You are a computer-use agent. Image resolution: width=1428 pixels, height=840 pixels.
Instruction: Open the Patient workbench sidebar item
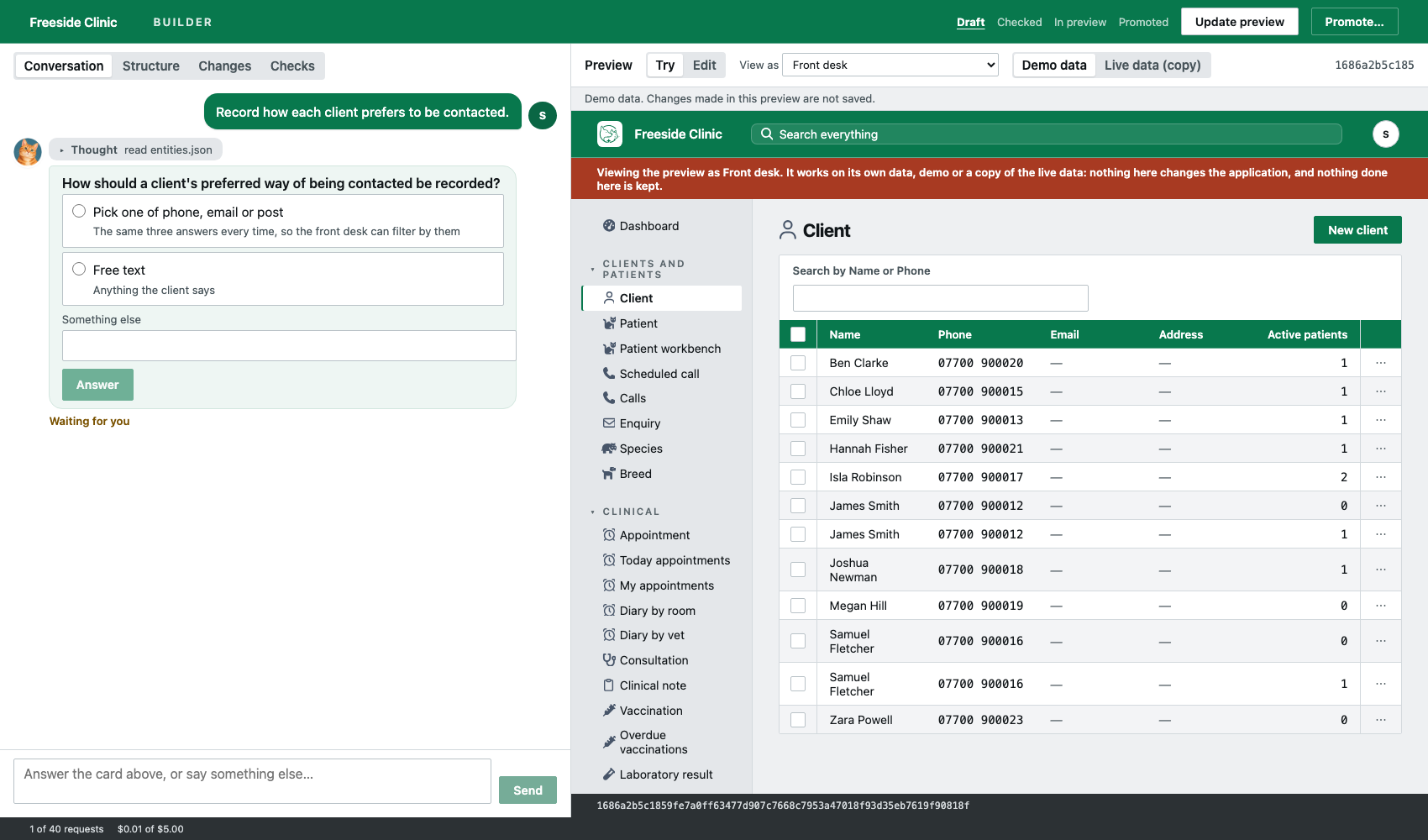pyautogui.click(x=662, y=349)
